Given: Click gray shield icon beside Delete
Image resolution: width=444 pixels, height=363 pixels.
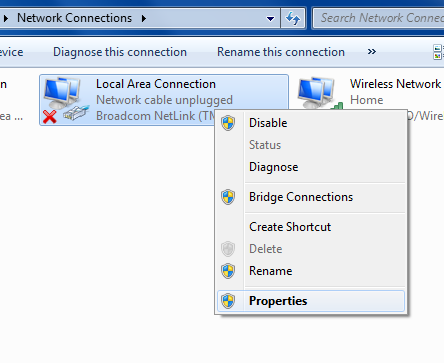Looking at the screenshot, I should tap(228, 249).
